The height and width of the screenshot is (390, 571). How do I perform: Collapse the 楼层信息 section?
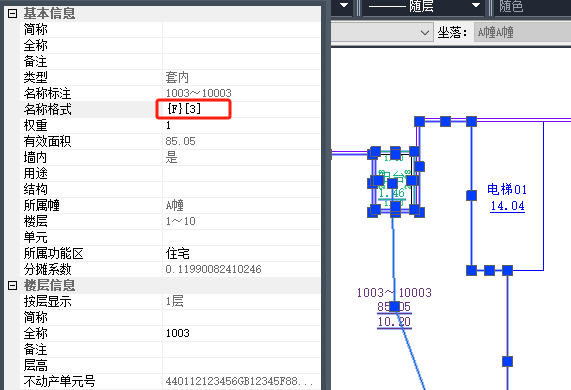(12, 285)
